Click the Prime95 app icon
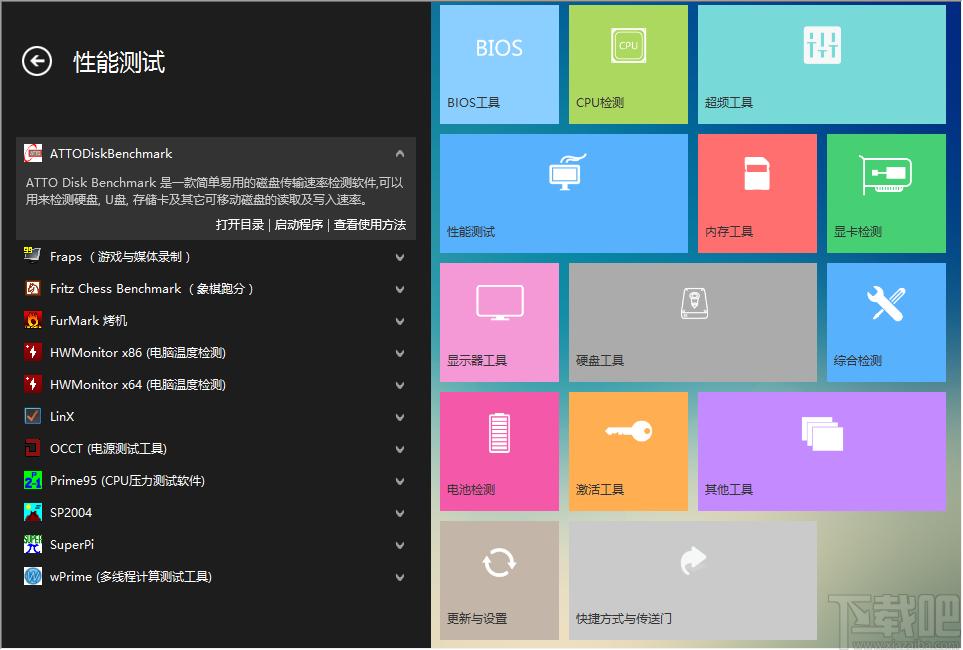963x650 pixels. pyautogui.click(x=33, y=480)
